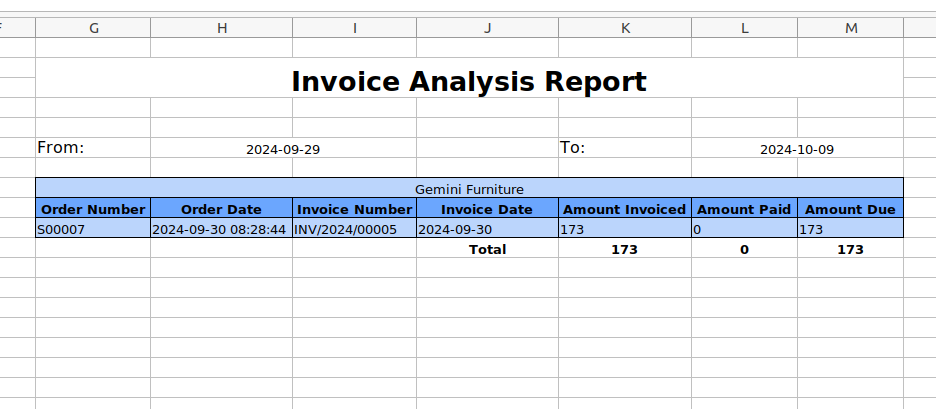Select the Order Number header cell
The width and height of the screenshot is (936, 409).
click(93, 208)
